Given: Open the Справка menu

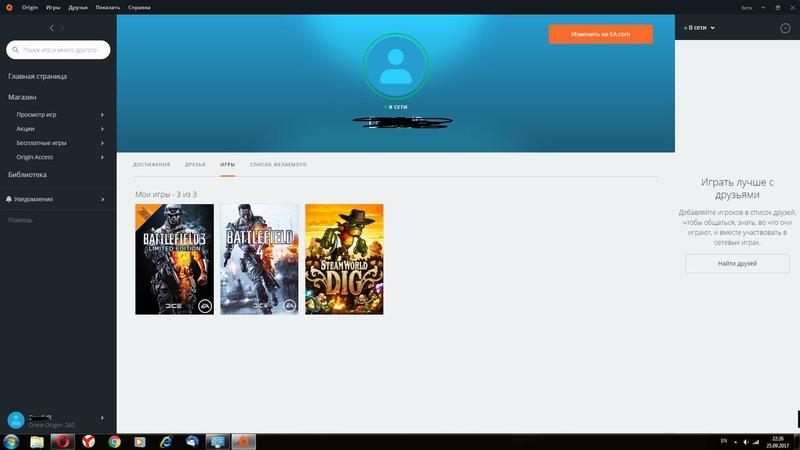Looking at the screenshot, I should pyautogui.click(x=139, y=8).
